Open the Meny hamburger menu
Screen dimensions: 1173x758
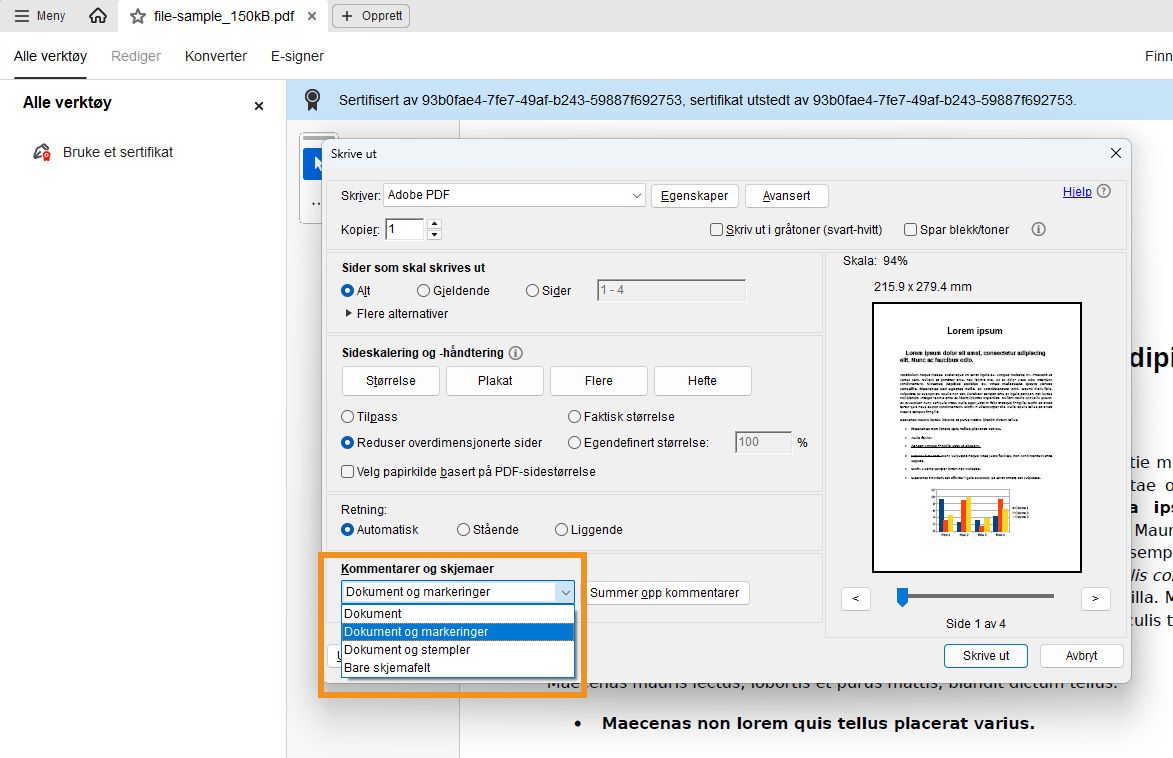(40, 16)
